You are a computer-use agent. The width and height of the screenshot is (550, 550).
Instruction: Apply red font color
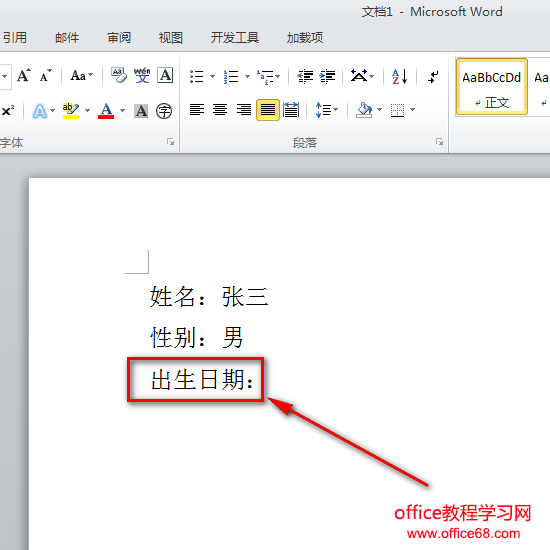[106, 111]
